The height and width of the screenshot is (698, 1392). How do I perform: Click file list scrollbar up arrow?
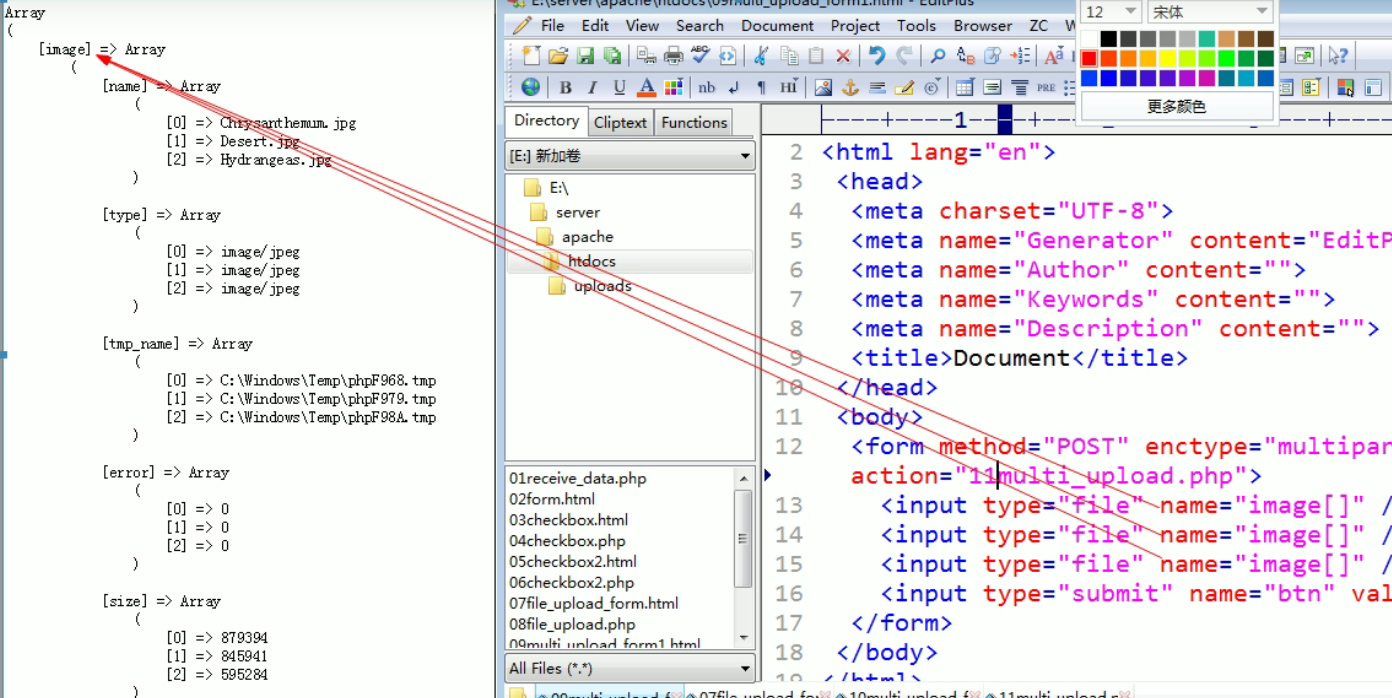pyautogui.click(x=743, y=479)
